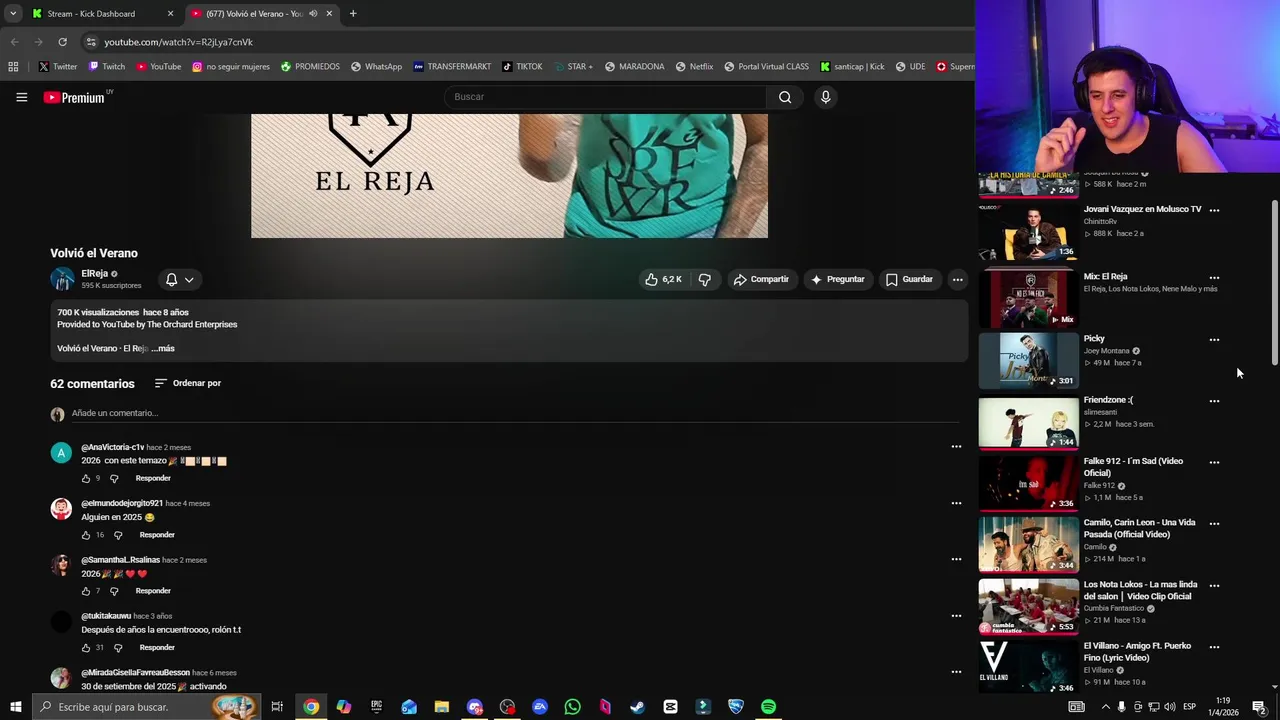Mute the audio on the YouTube tab
Image resolution: width=1280 pixels, height=720 pixels.
313,14
